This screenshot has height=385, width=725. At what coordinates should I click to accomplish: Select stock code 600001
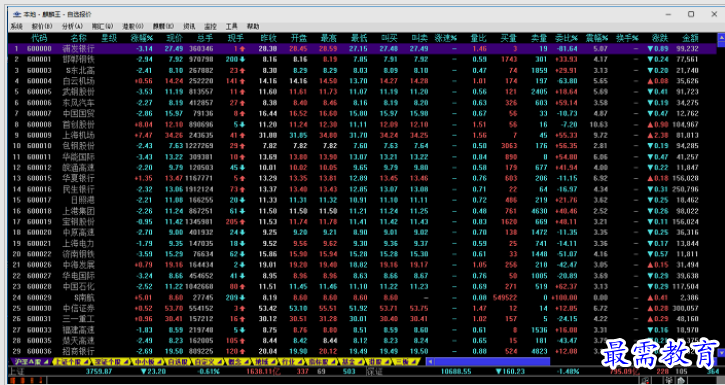pyautogui.click(x=39, y=59)
